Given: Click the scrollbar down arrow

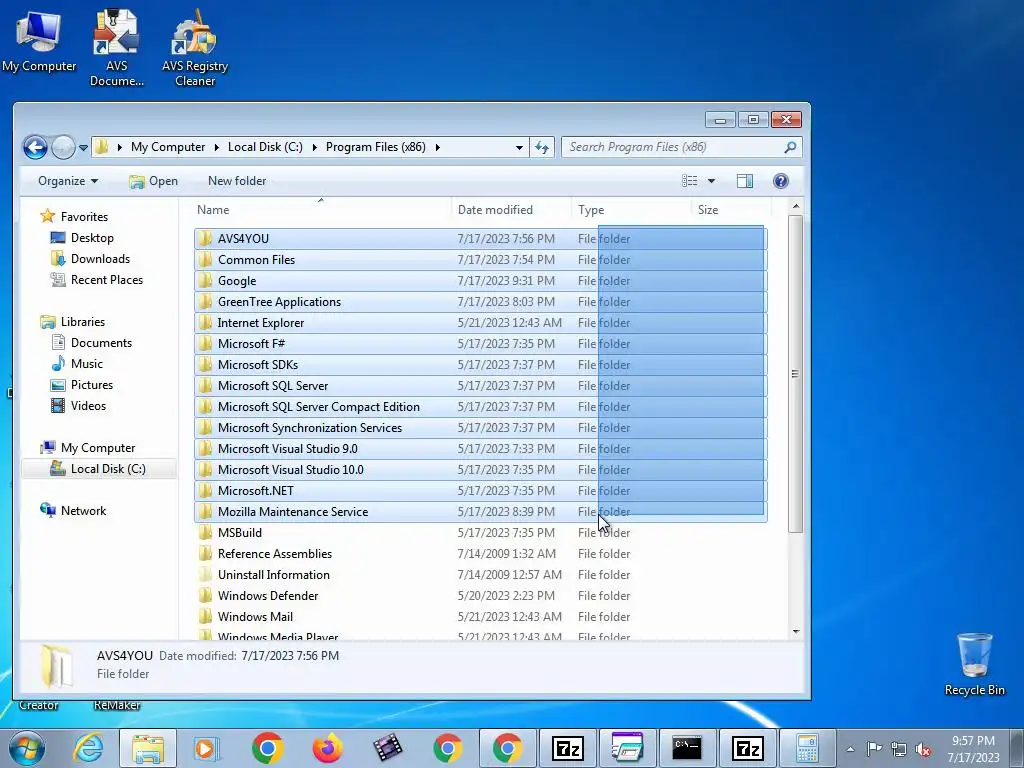Looking at the screenshot, I should pyautogui.click(x=795, y=632).
